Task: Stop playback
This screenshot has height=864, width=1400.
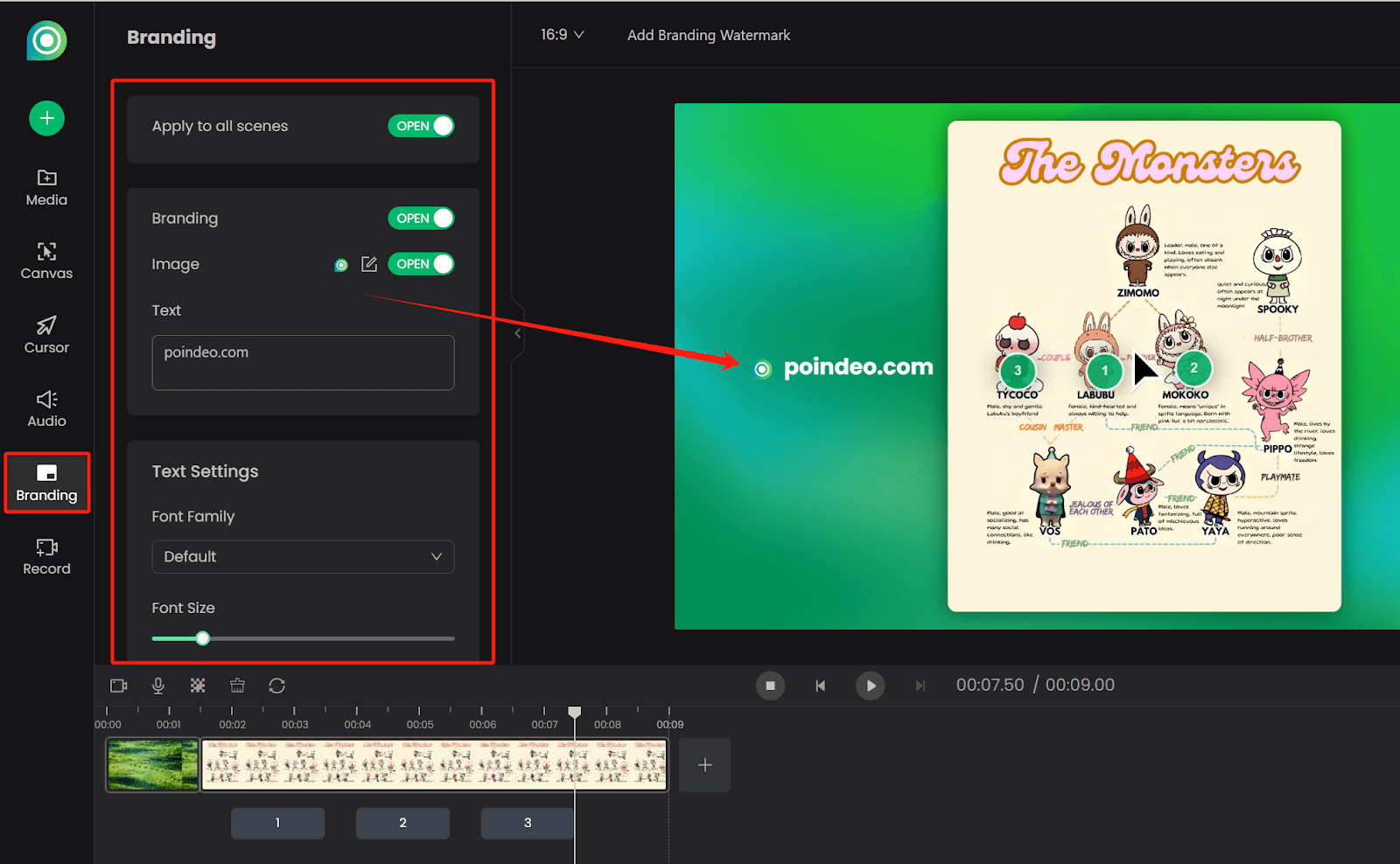Action: 771,686
